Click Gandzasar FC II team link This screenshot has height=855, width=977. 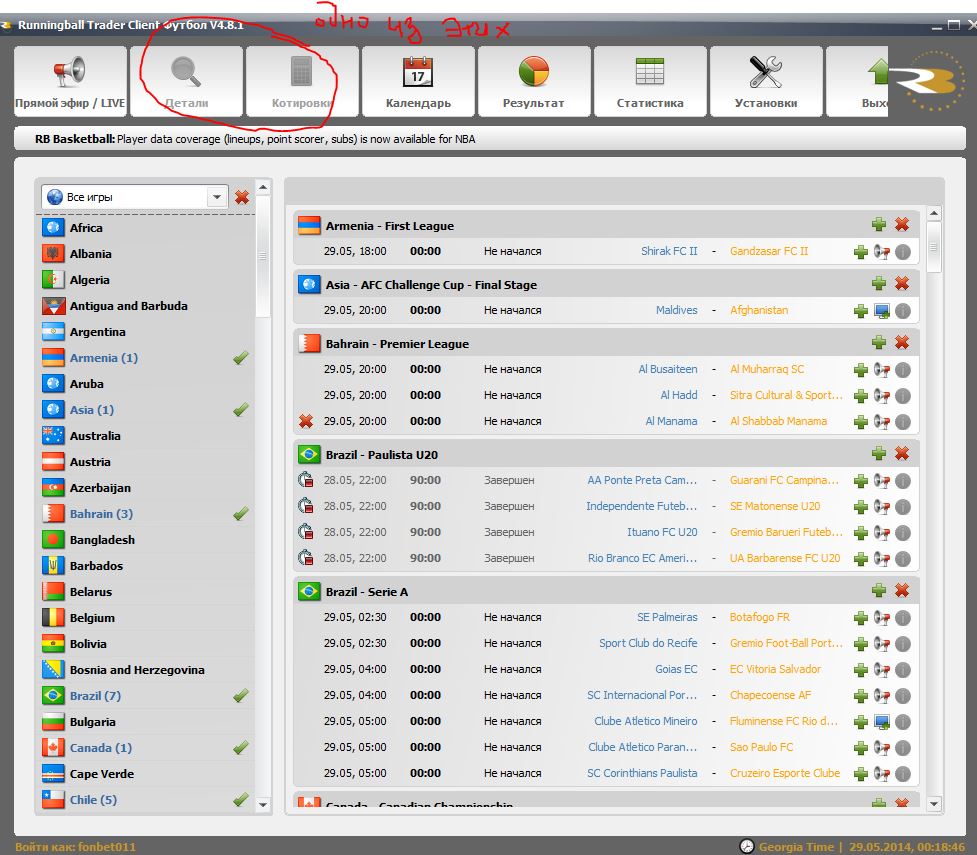(769, 251)
